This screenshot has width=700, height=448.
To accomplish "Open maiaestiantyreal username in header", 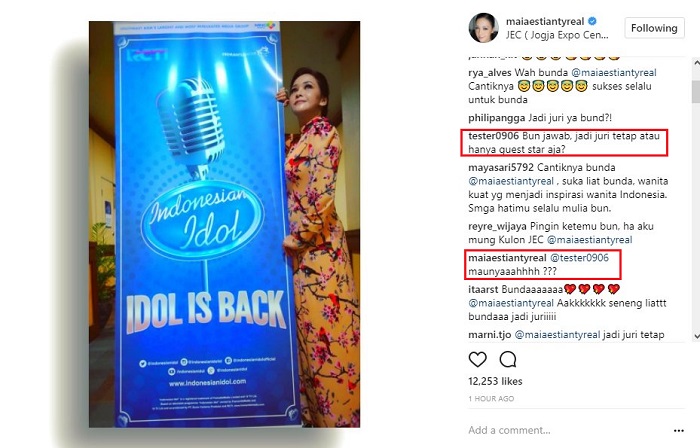I will (x=545, y=21).
